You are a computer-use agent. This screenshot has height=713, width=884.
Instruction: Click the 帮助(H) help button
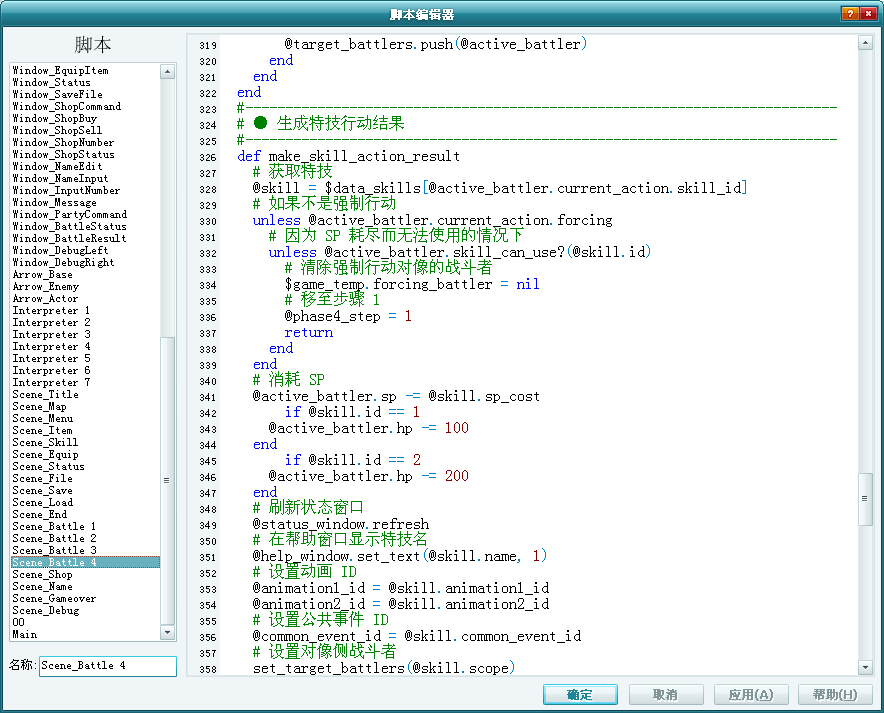tap(836, 694)
